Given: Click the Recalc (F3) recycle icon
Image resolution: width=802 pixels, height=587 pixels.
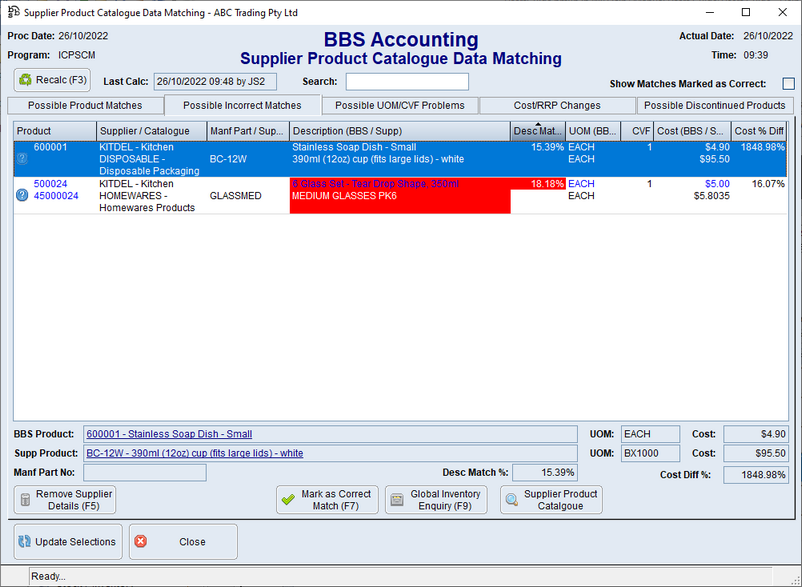Looking at the screenshot, I should (x=26, y=79).
